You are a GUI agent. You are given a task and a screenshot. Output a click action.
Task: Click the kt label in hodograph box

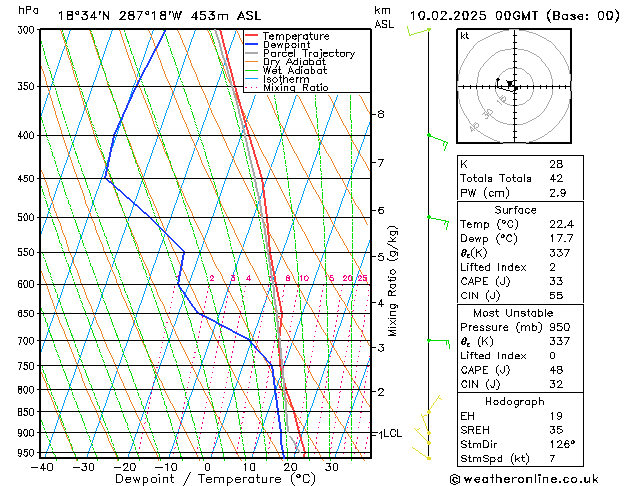[x=465, y=36]
